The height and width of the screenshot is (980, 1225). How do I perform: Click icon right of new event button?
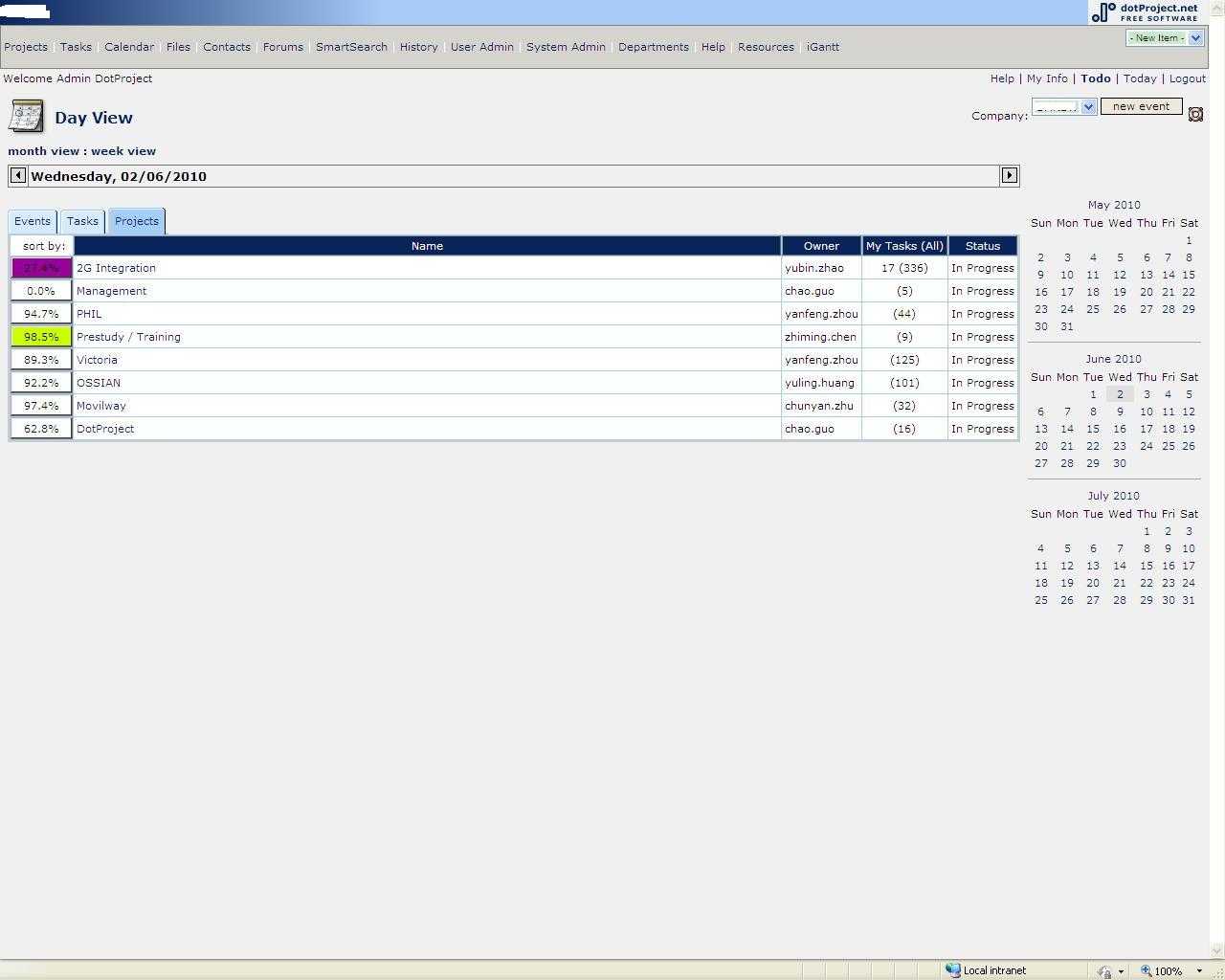click(x=1195, y=114)
